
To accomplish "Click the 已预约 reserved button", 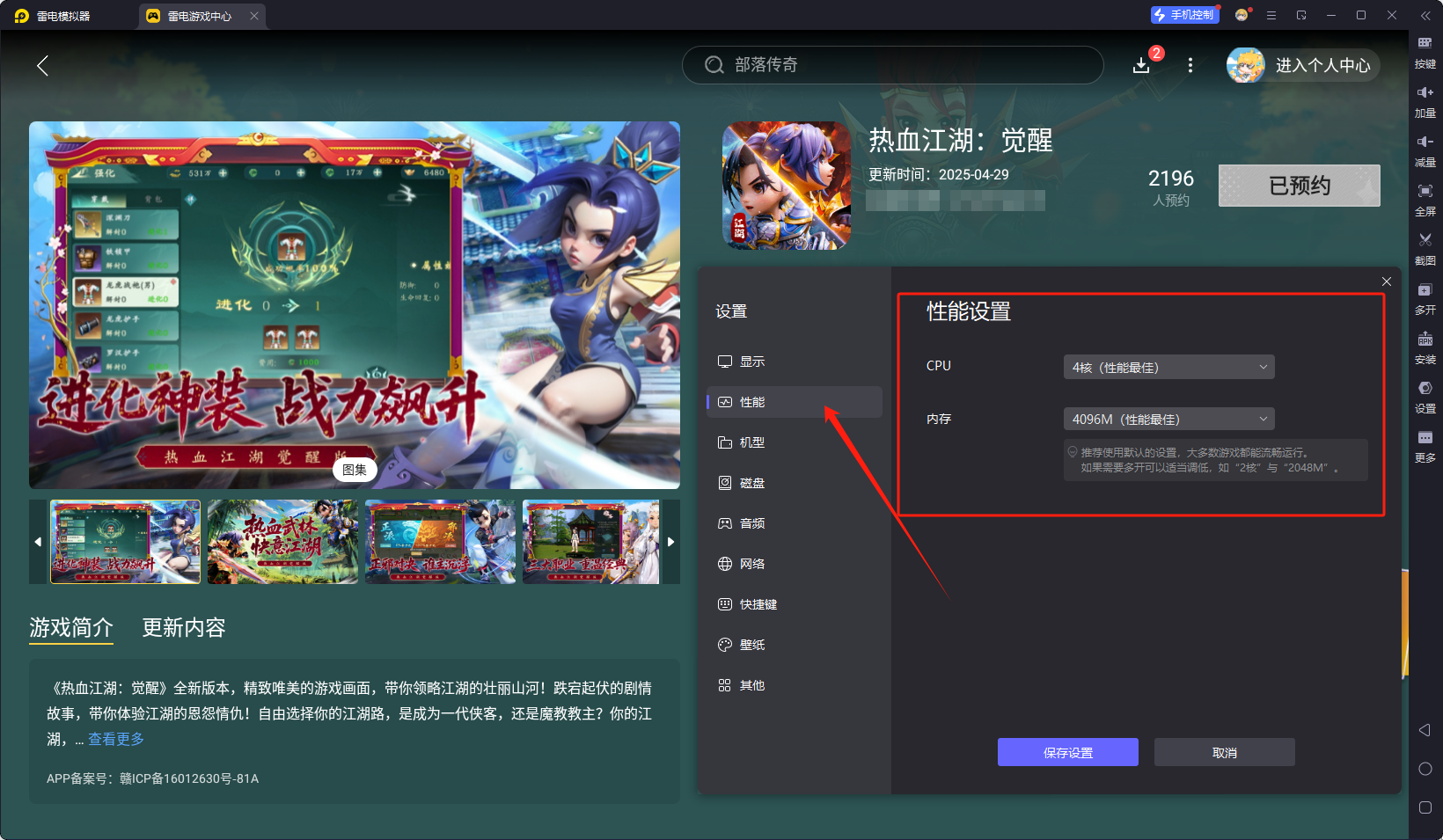I will 1300,186.
